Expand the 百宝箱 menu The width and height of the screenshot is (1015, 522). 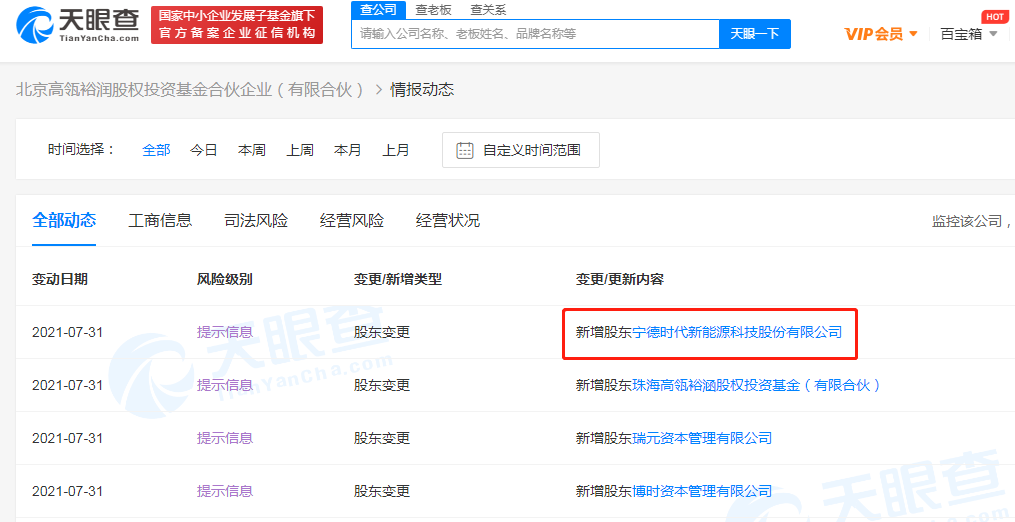pyautogui.click(x=969, y=34)
